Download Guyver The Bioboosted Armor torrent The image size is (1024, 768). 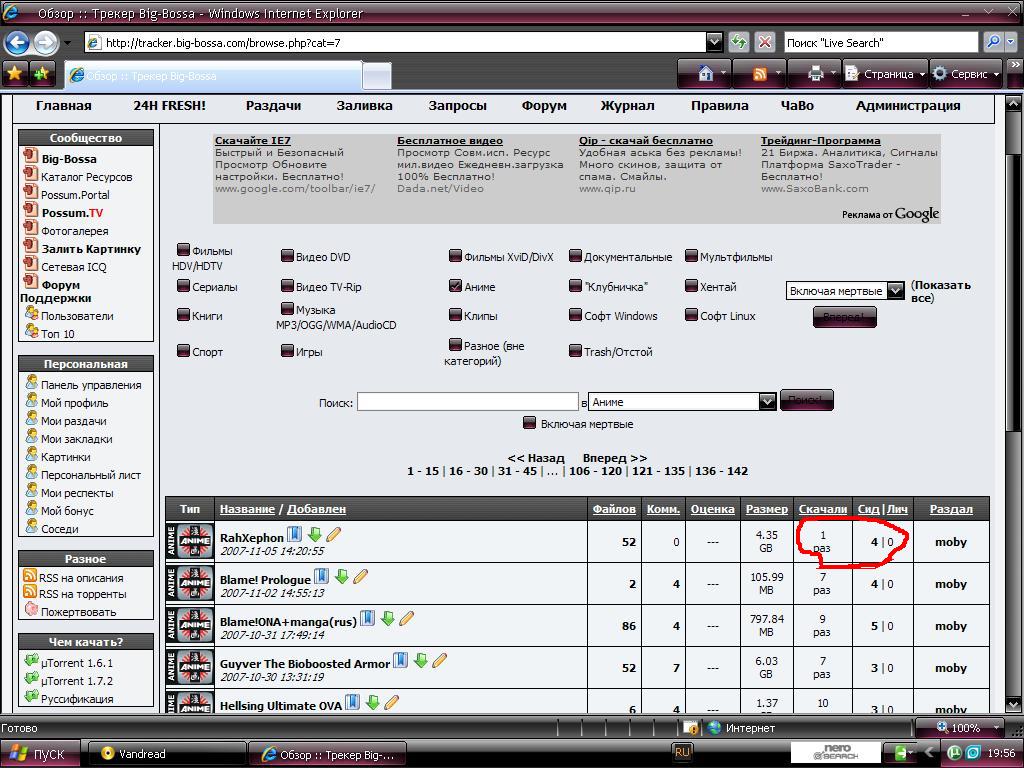pos(421,660)
